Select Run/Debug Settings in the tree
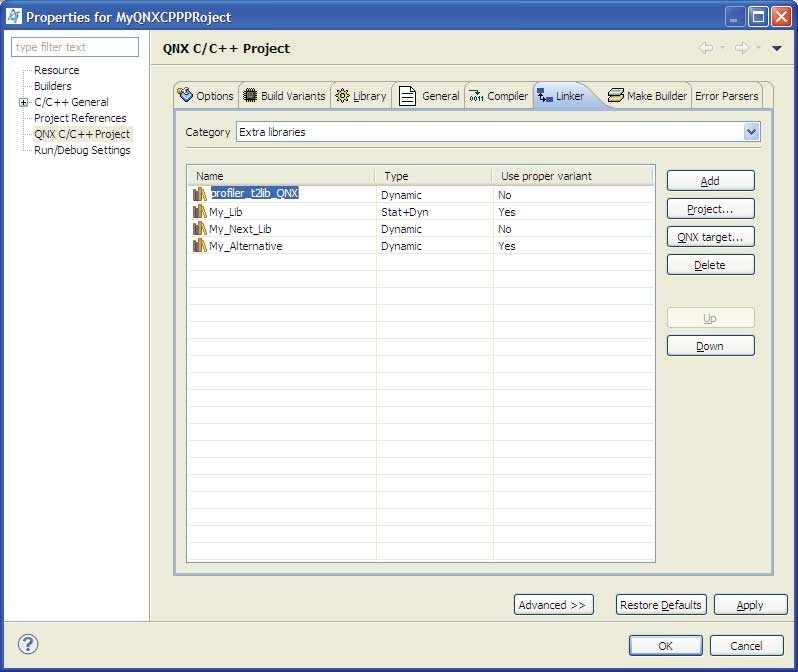The image size is (798, 672). pos(82,150)
